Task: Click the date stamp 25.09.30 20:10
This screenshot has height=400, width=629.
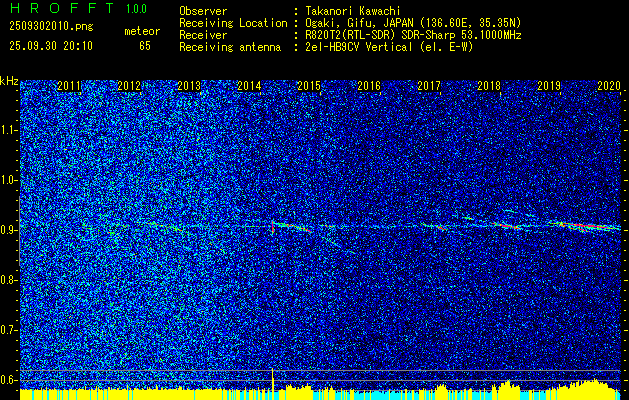Action: pyautogui.click(x=51, y=46)
